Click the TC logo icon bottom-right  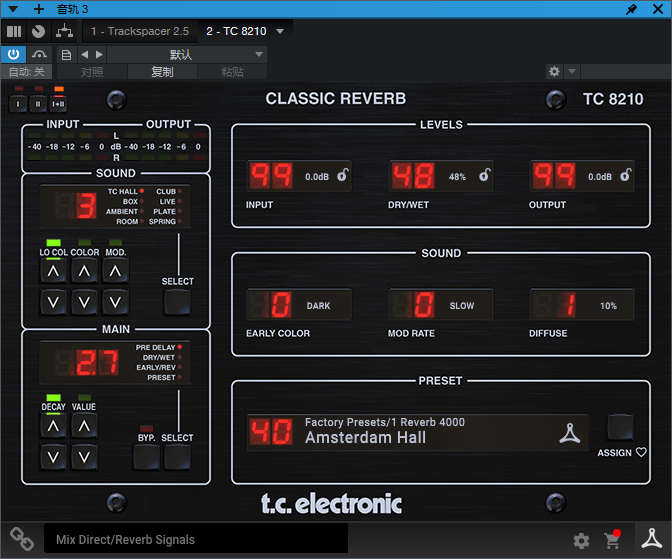pos(651,538)
